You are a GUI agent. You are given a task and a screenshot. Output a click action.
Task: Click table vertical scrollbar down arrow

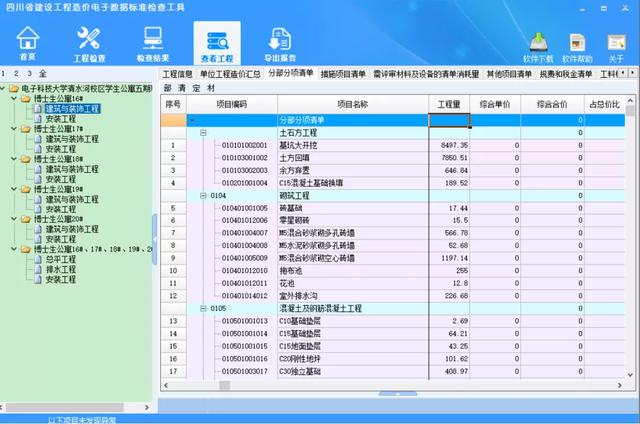630,374
